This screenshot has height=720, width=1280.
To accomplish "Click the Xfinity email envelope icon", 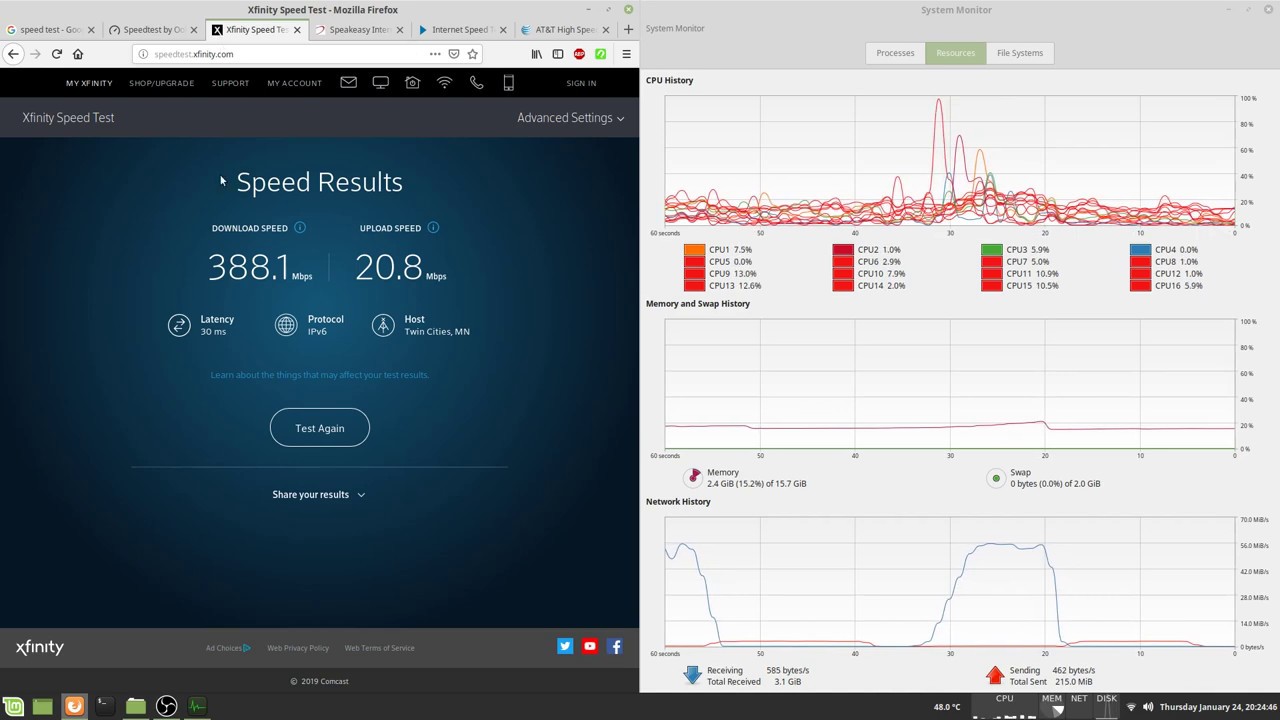I will [348, 83].
